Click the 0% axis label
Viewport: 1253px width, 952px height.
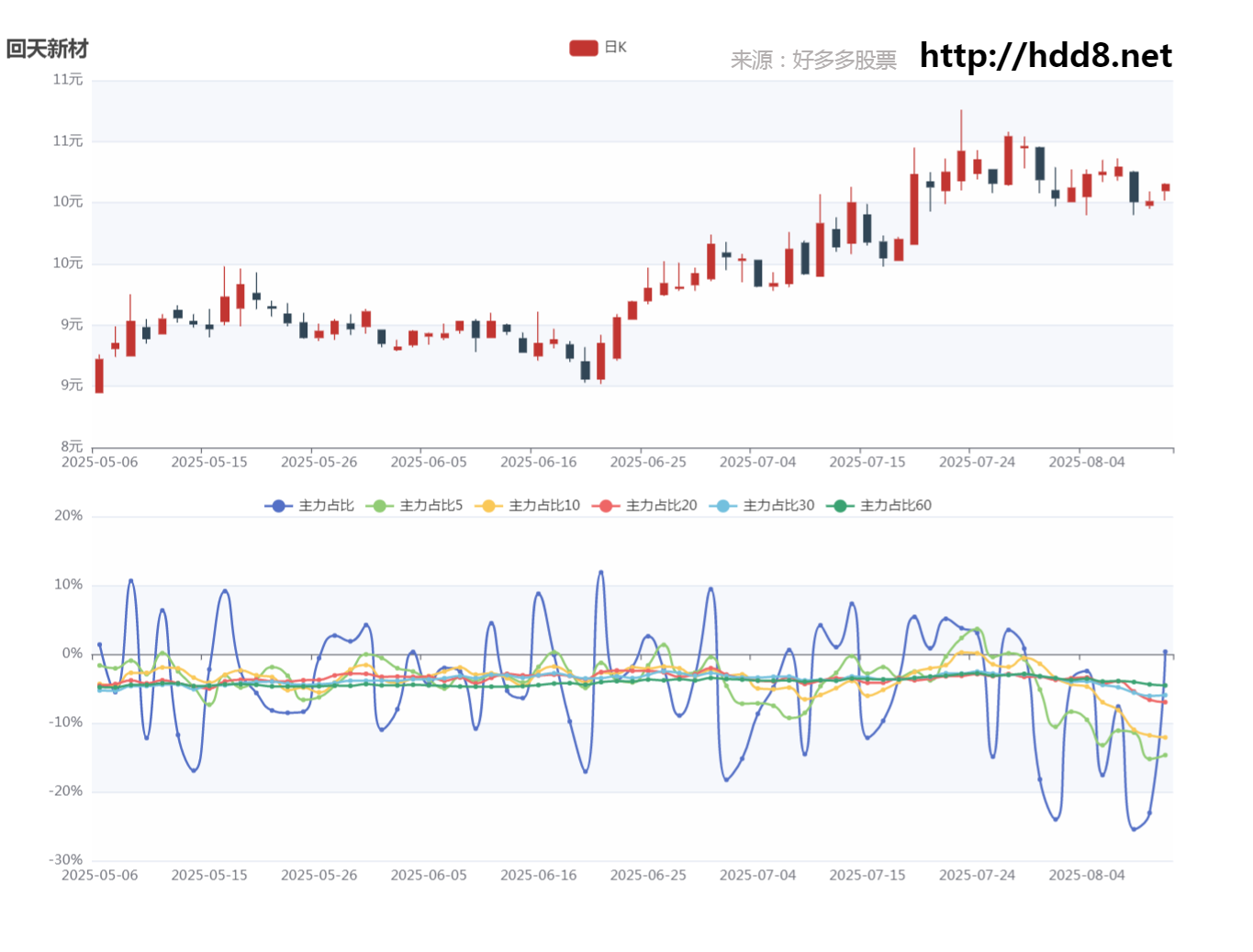pyautogui.click(x=73, y=654)
